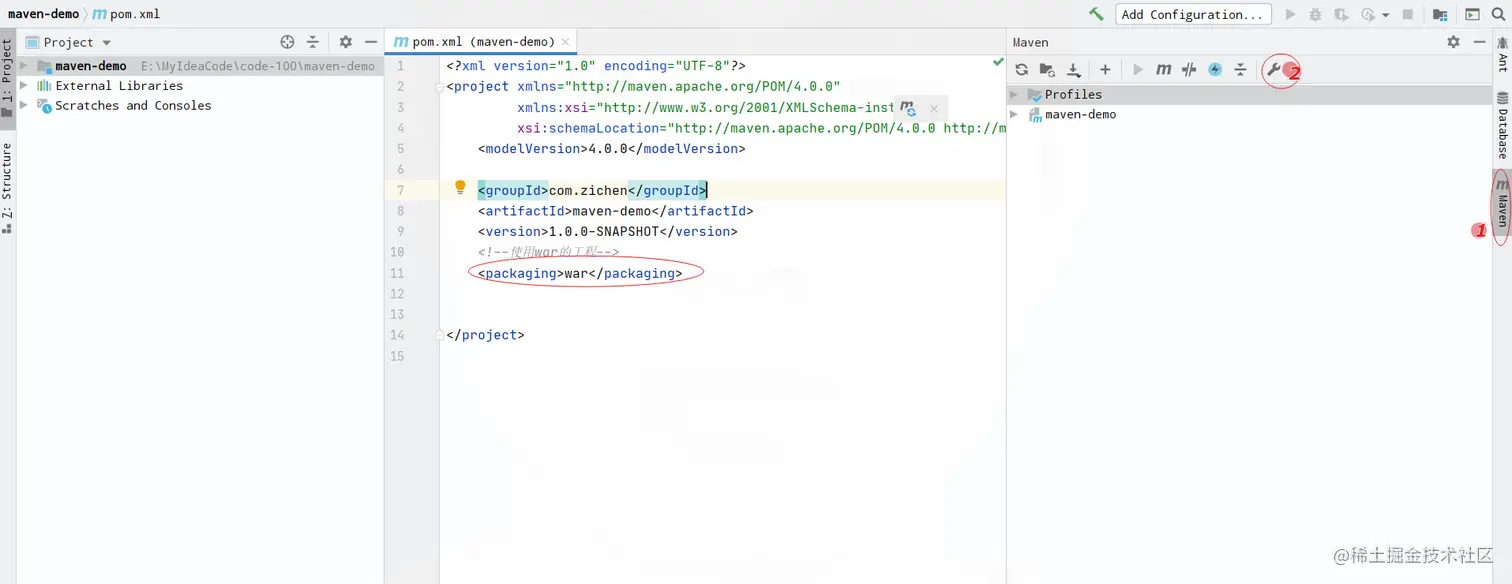Open Project panel gear options
The width and height of the screenshot is (1512, 584).
[345, 42]
